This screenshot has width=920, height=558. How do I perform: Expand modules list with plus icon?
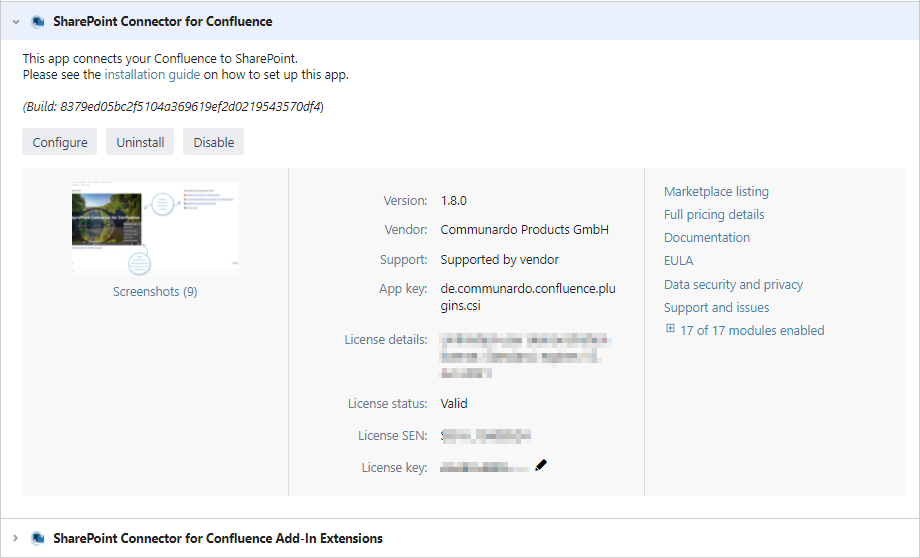[x=670, y=329]
